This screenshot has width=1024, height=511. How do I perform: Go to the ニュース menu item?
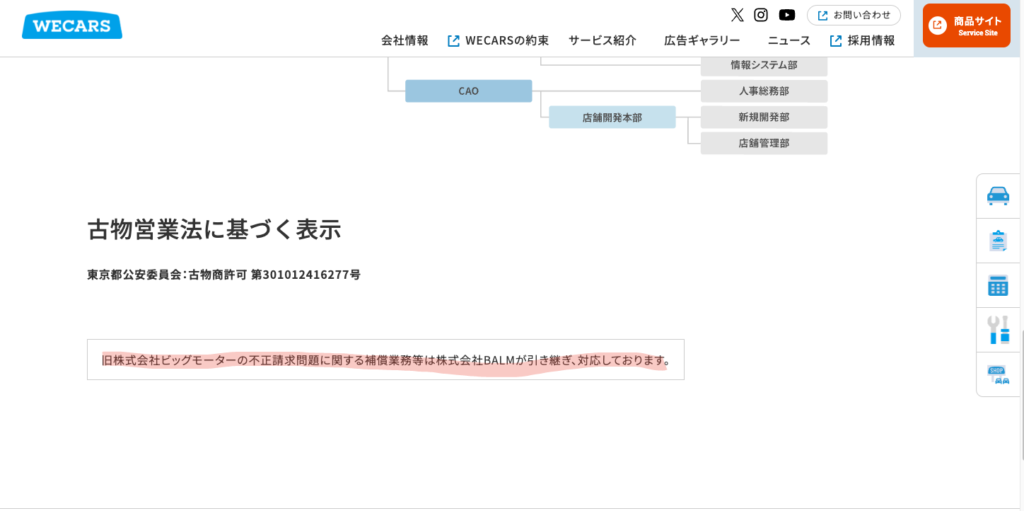coord(789,41)
